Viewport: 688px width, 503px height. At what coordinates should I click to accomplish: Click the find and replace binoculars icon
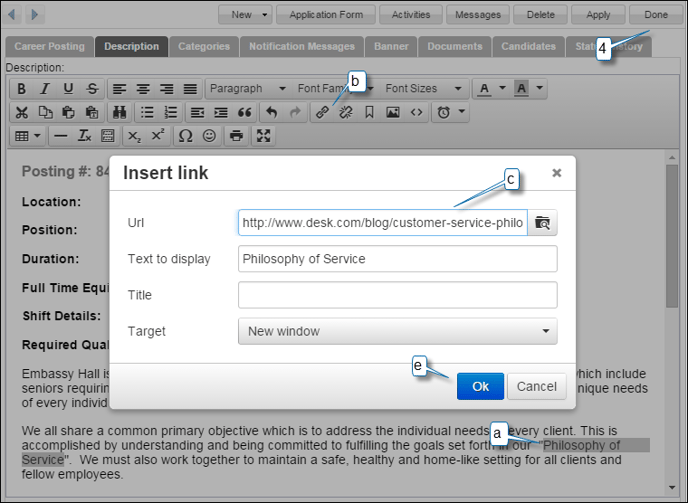120,112
